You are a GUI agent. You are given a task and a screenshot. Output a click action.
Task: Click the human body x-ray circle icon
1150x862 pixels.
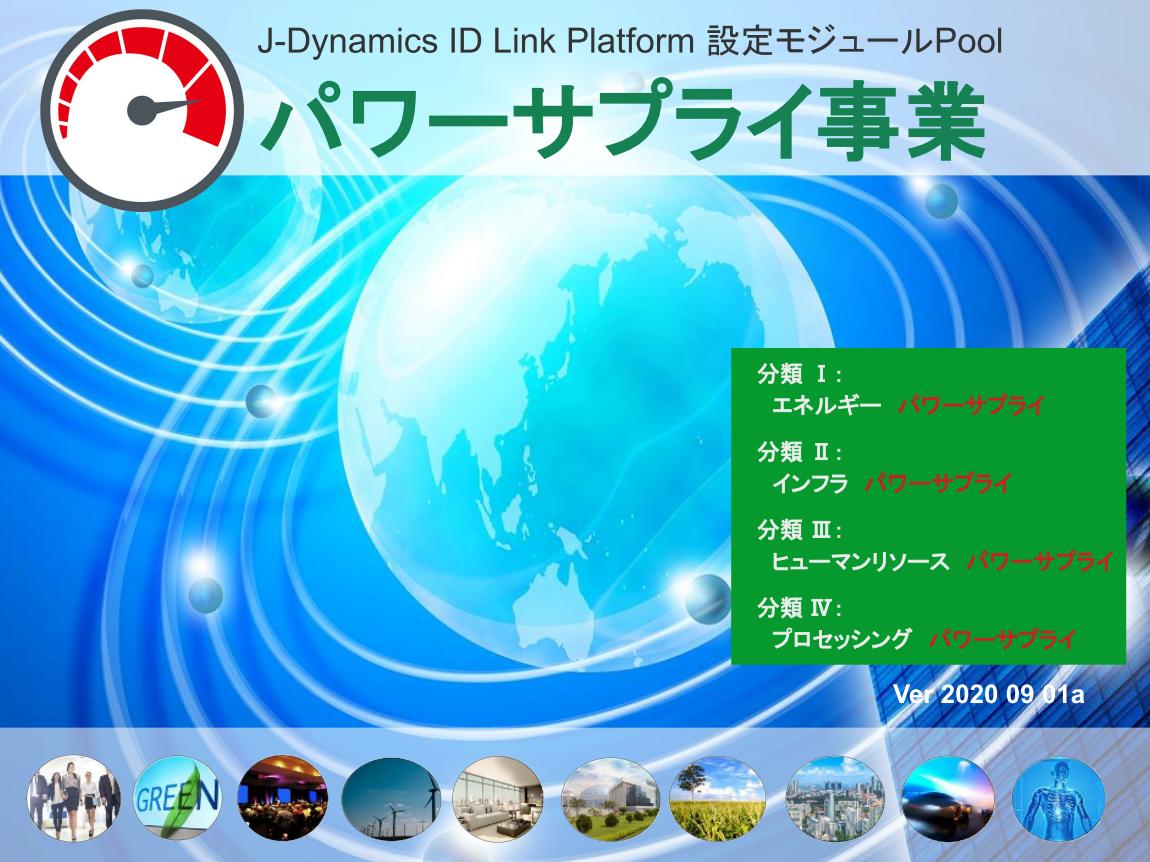coord(1059,801)
